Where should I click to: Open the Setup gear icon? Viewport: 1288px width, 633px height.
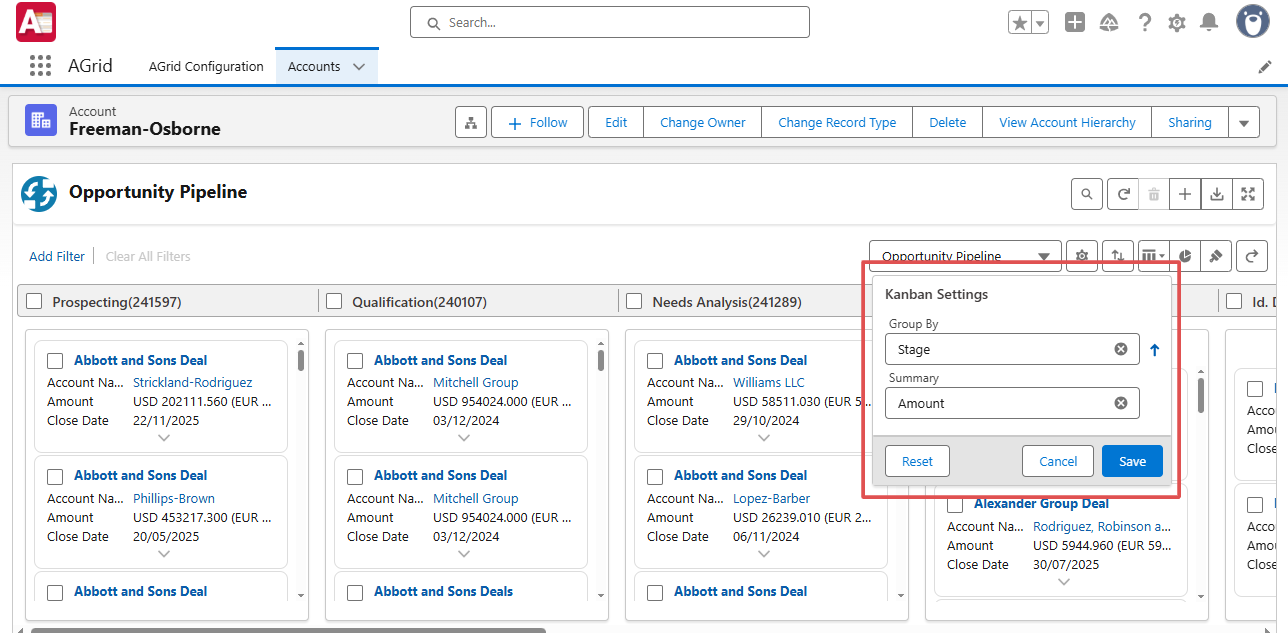click(x=1177, y=22)
